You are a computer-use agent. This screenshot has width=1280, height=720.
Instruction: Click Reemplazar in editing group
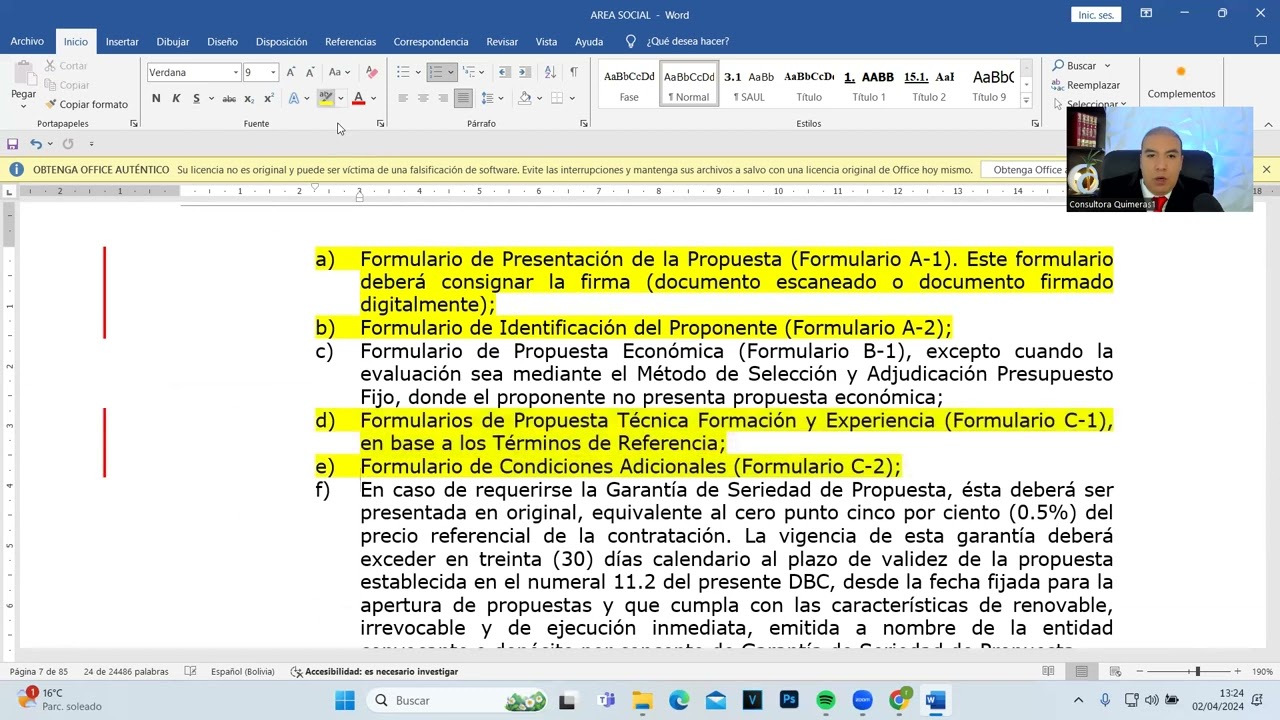(x=1086, y=85)
